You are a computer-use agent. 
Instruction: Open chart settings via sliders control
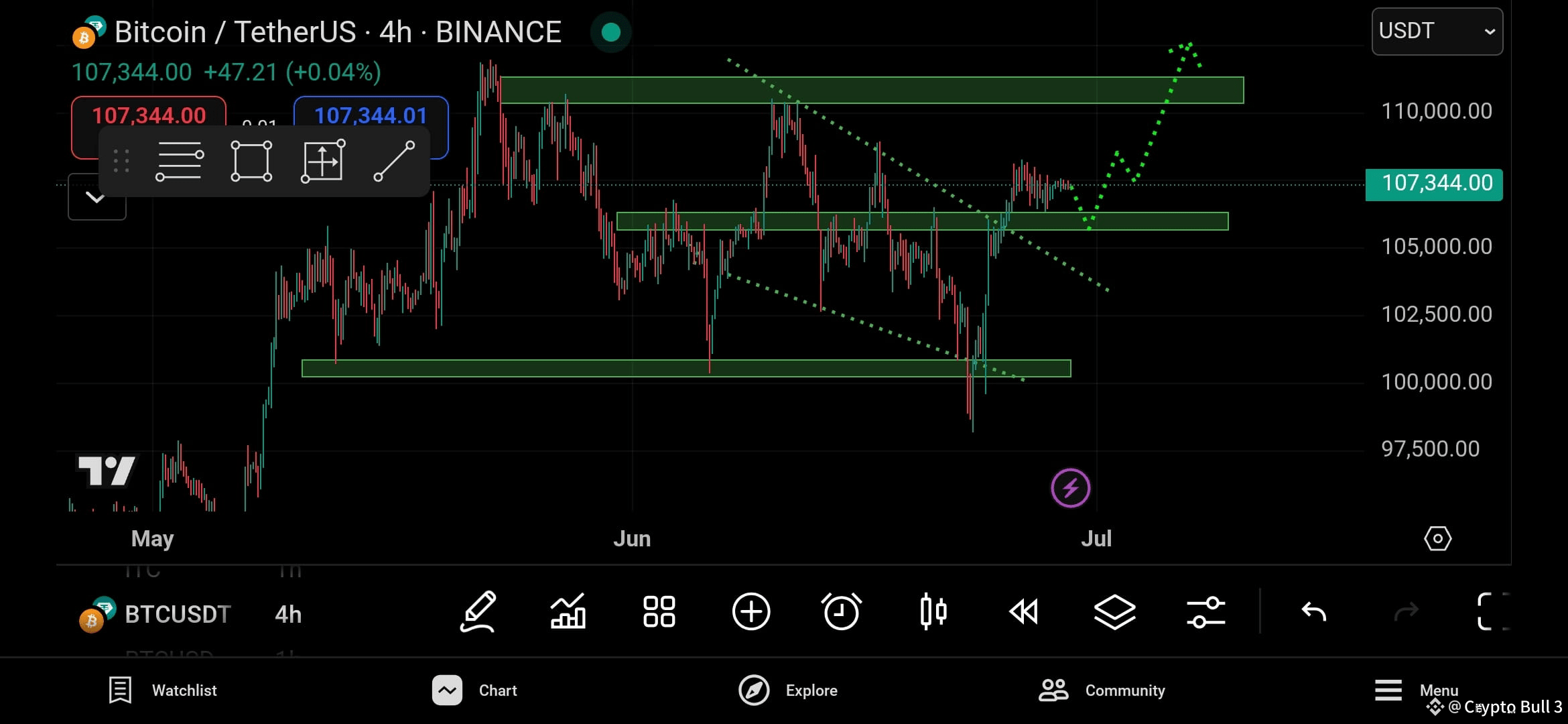(1206, 611)
